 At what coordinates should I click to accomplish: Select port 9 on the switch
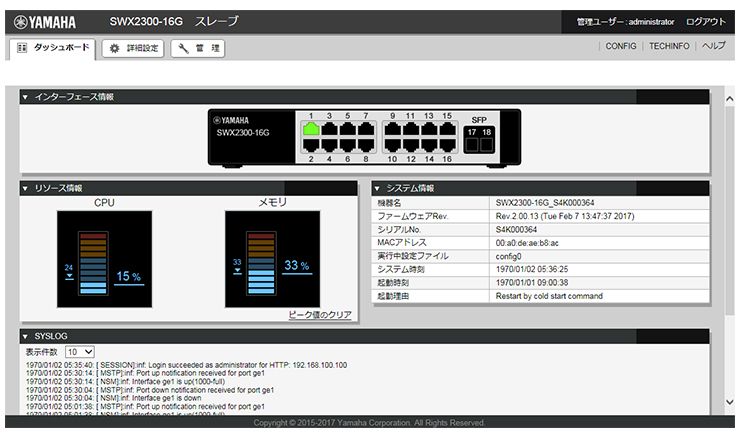pyautogui.click(x=393, y=128)
